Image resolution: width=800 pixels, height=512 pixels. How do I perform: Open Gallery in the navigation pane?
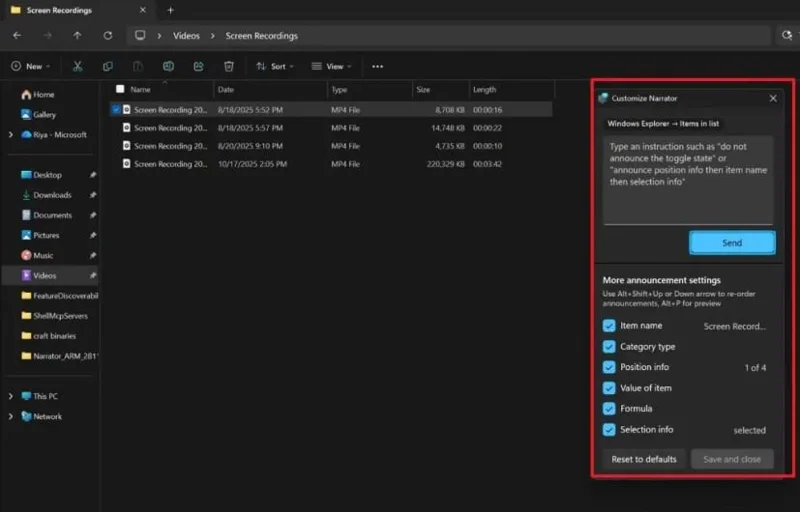pyautogui.click(x=38, y=115)
